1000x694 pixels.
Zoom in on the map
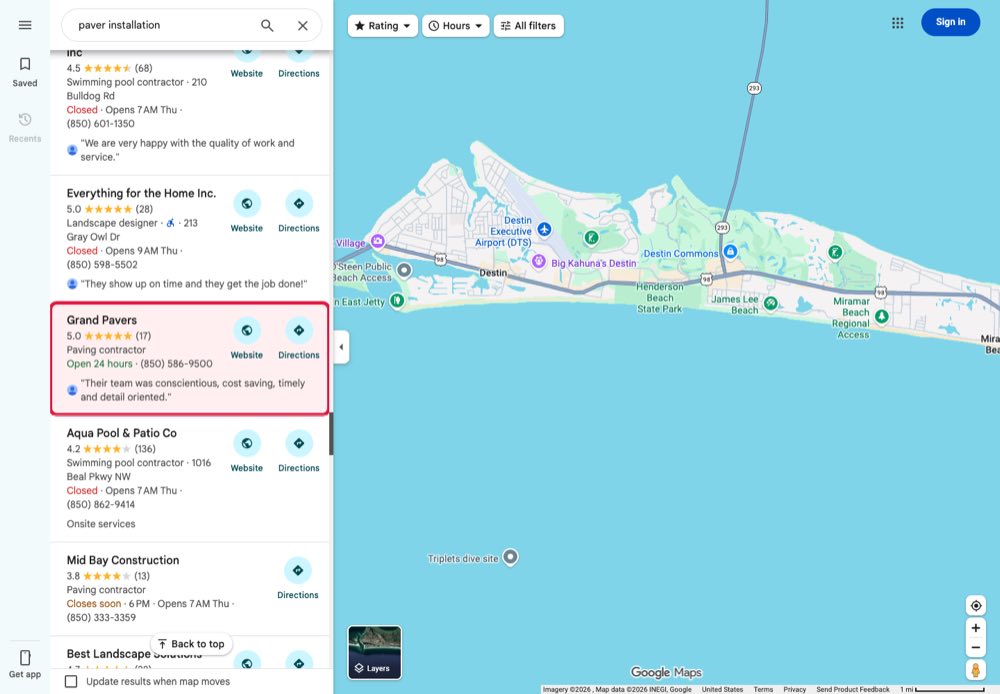pyautogui.click(x=976, y=628)
